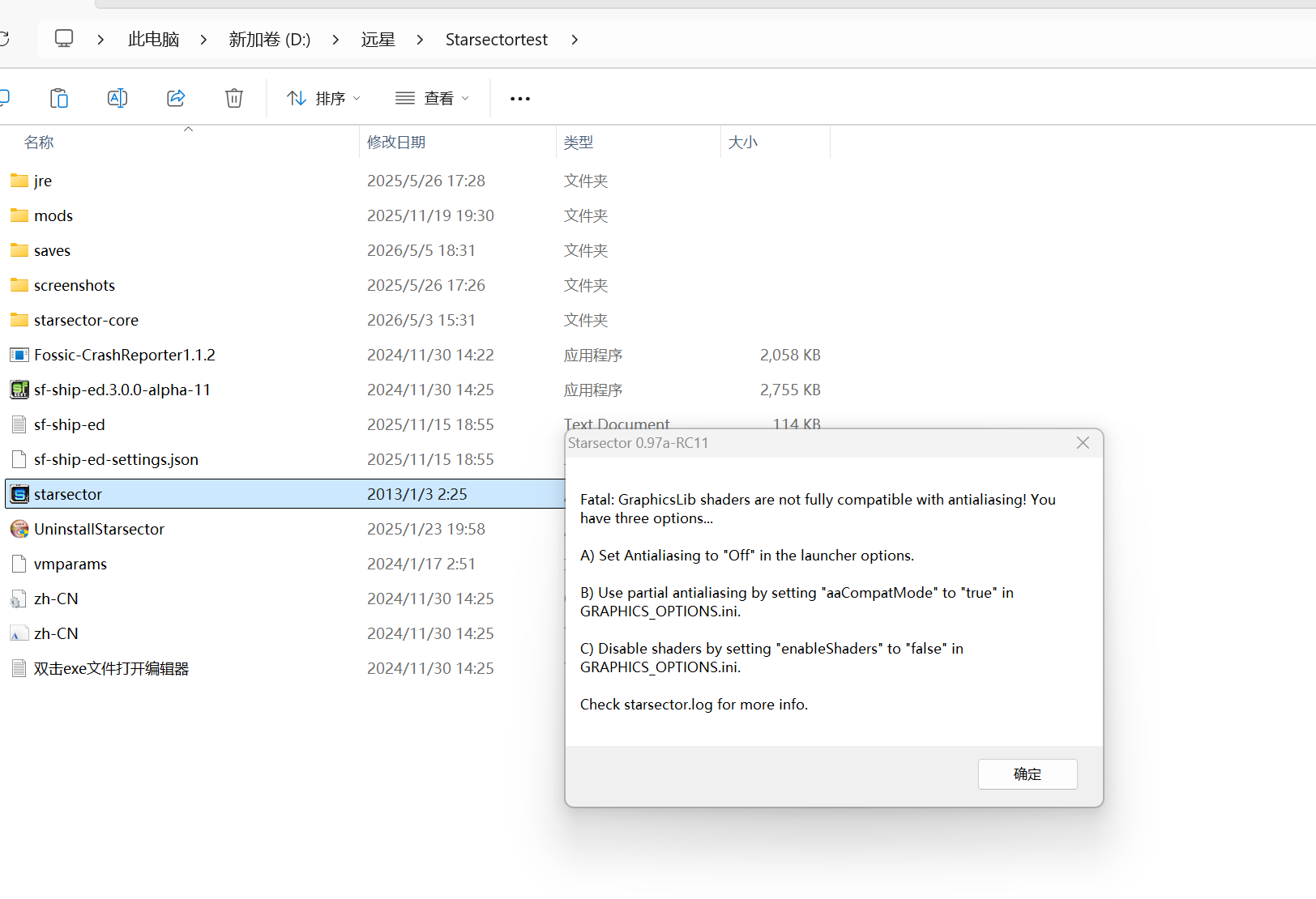Select file name "Fossic-CrashReporter1.1.2"
The height and width of the screenshot is (899, 1316).
tap(125, 355)
